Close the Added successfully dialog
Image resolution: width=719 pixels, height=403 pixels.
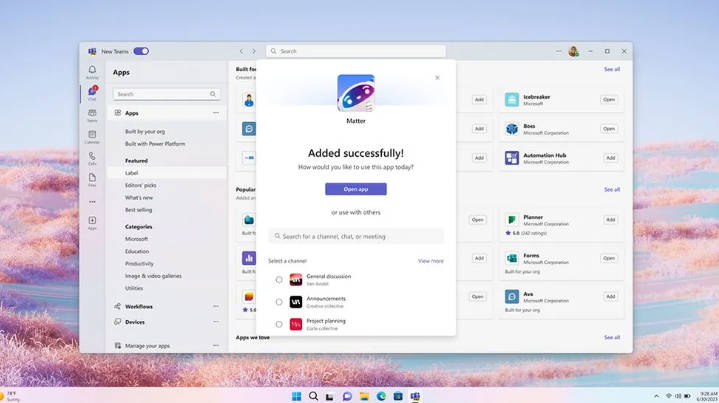tap(437, 77)
